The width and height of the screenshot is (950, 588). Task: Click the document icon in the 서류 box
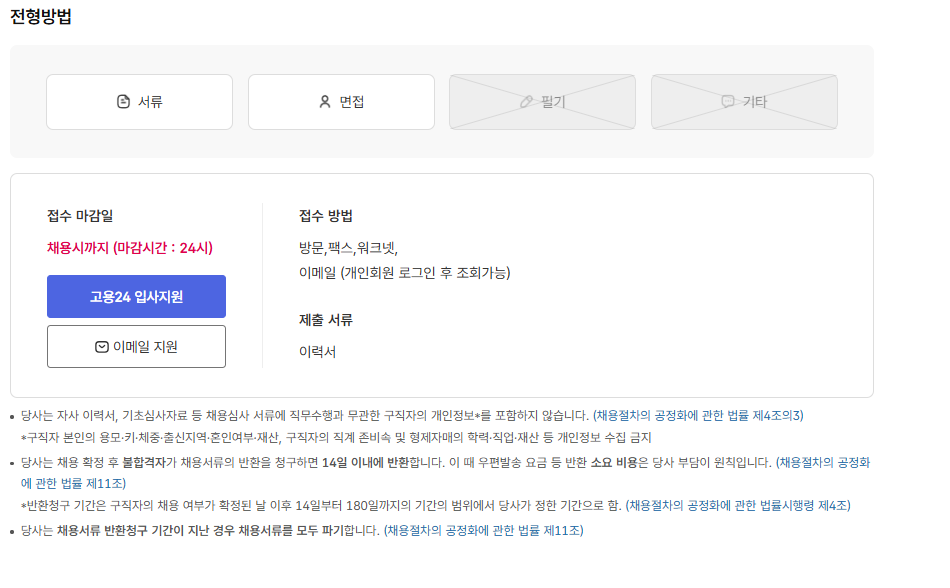(x=124, y=102)
